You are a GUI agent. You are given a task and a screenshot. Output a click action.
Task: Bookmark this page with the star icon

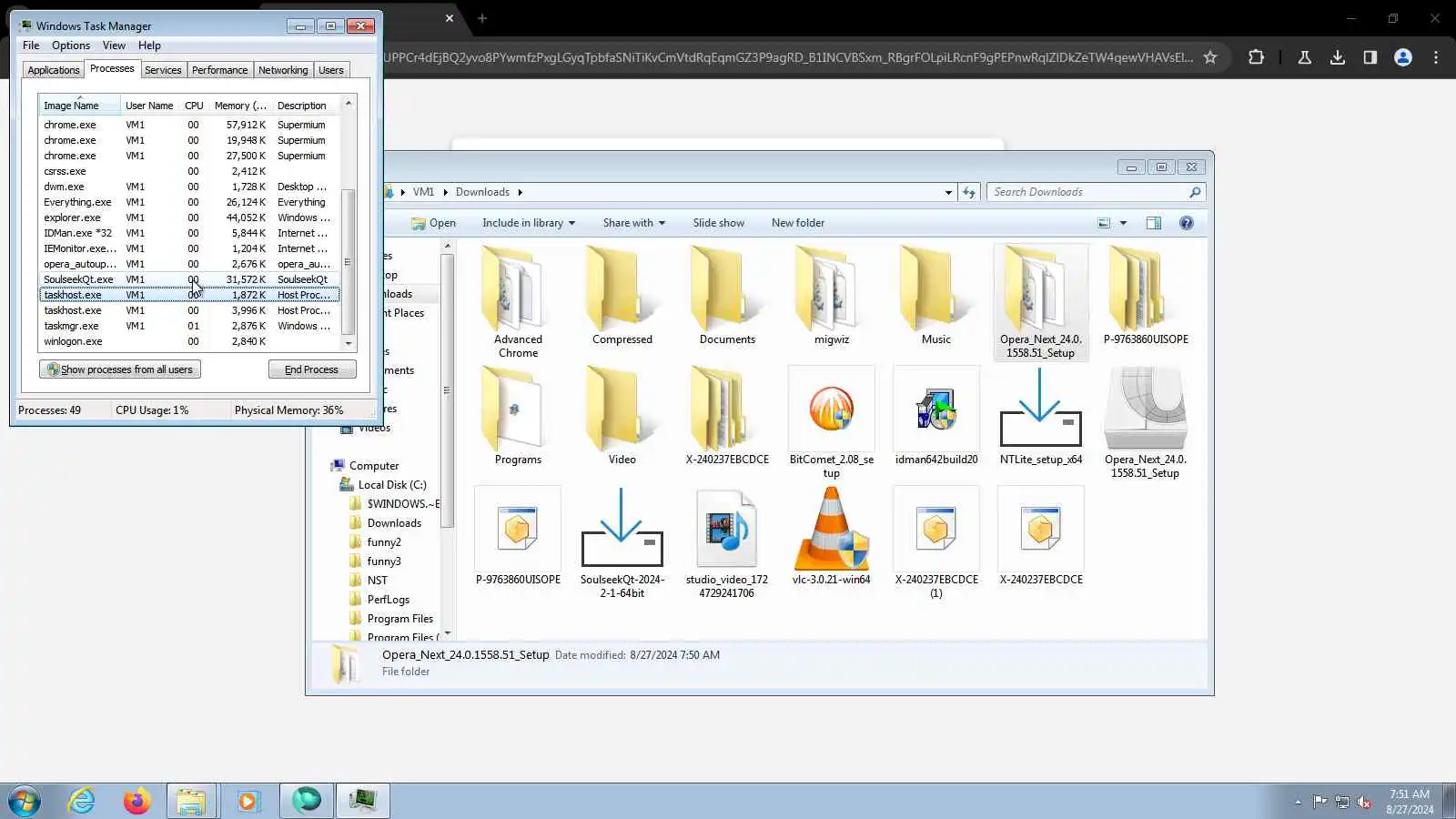[x=1210, y=57]
